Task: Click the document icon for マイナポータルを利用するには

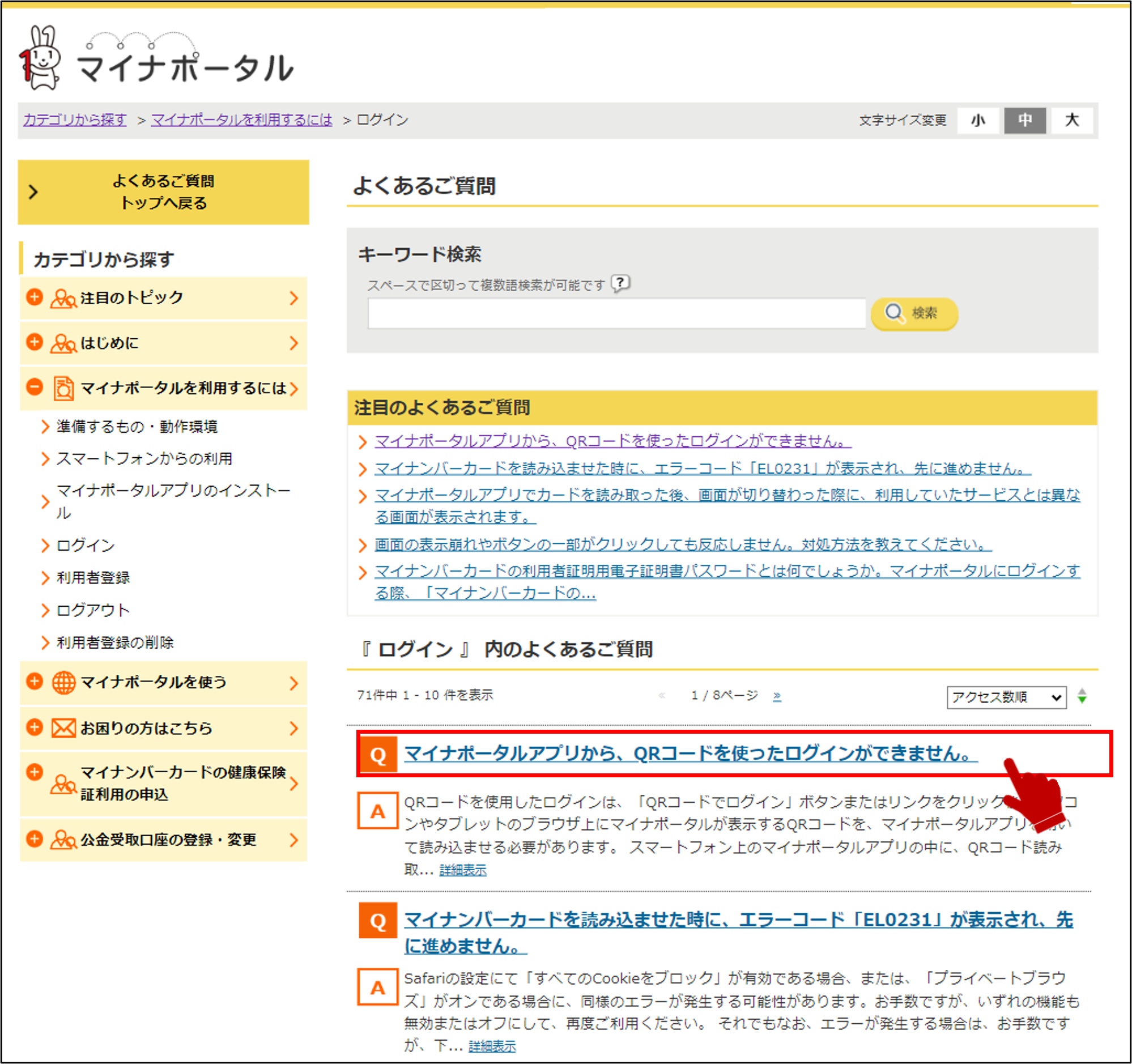Action: pyautogui.click(x=63, y=388)
